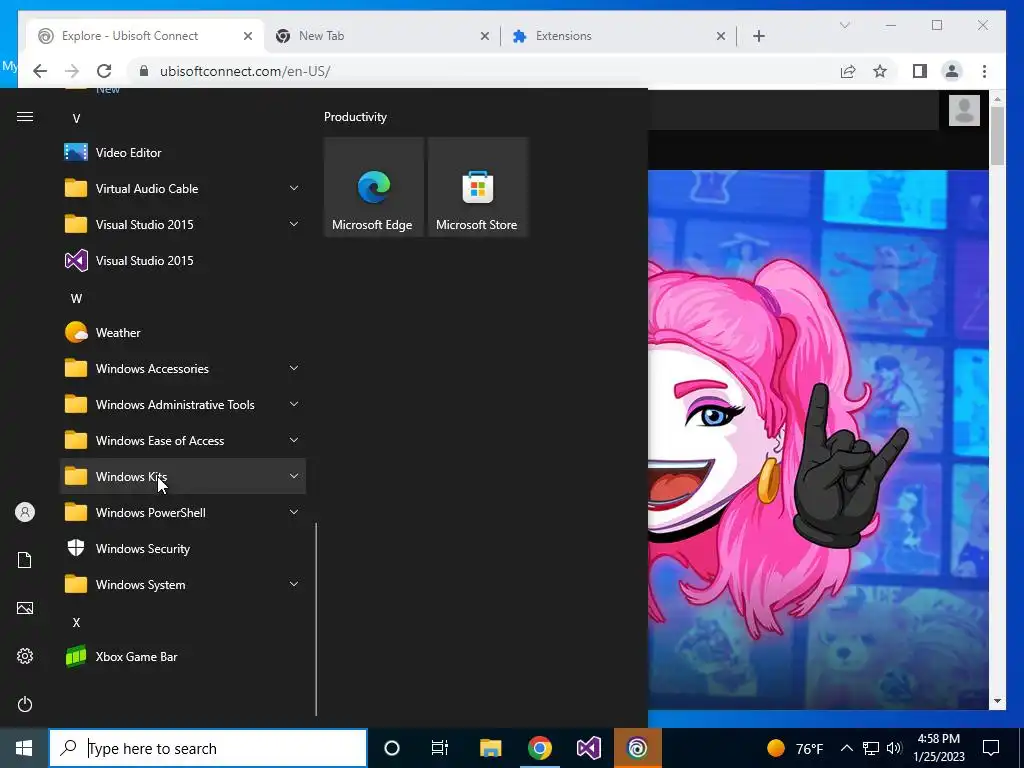
Task: Open Chrome three-dot menu
Action: click(984, 71)
